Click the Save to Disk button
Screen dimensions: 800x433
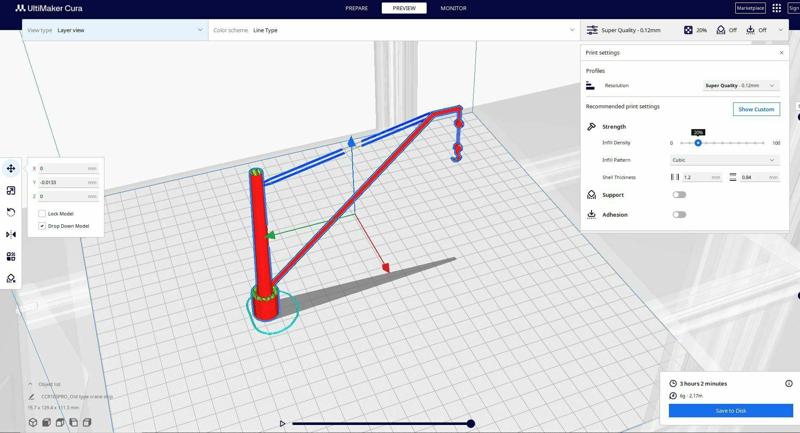point(731,411)
